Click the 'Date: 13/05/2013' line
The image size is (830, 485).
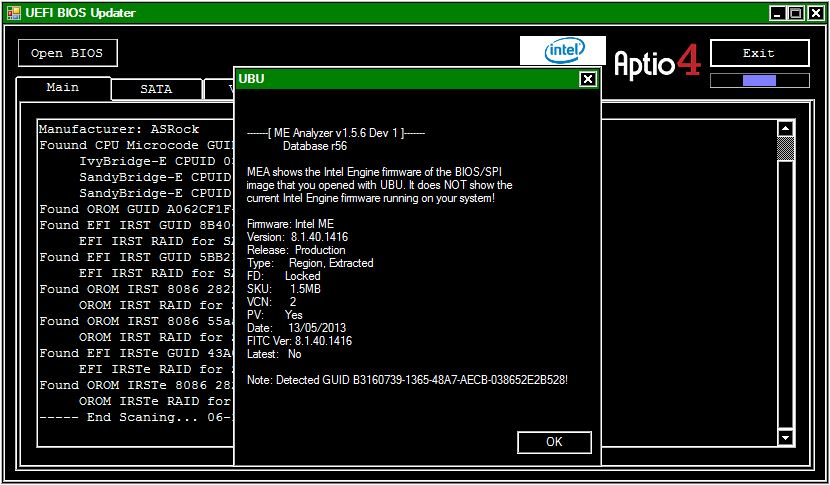pyautogui.click(x=296, y=328)
